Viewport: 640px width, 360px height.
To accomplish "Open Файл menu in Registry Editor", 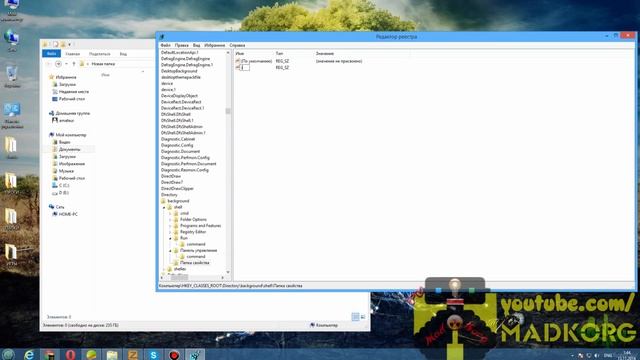I will [165, 45].
